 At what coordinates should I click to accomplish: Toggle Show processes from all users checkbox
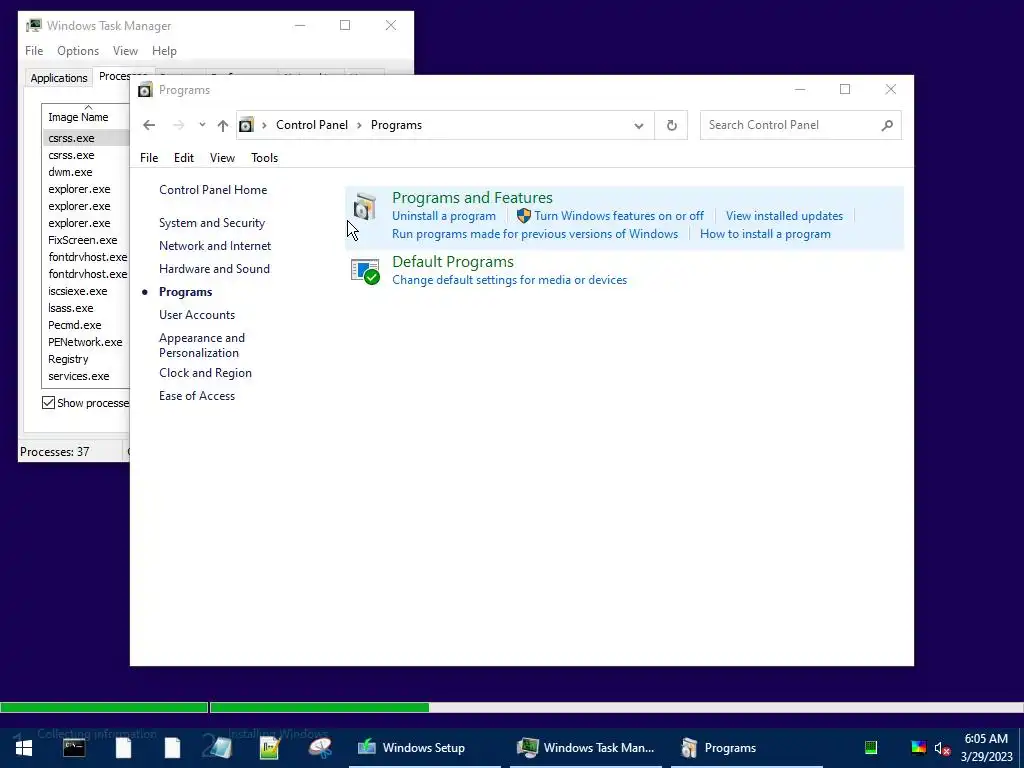coord(48,402)
